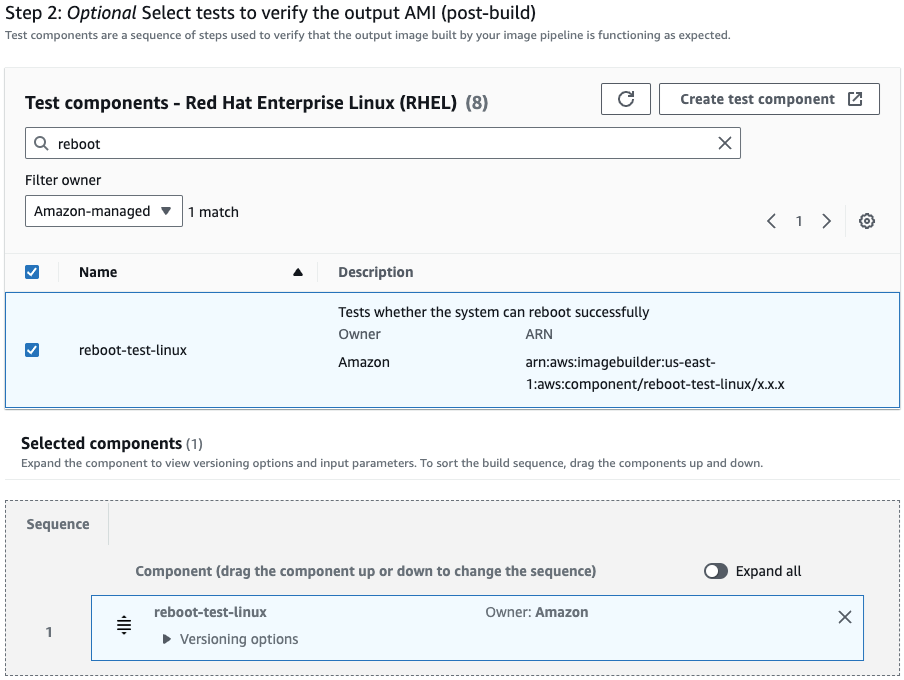Clear the reboot search with the X icon

724,142
